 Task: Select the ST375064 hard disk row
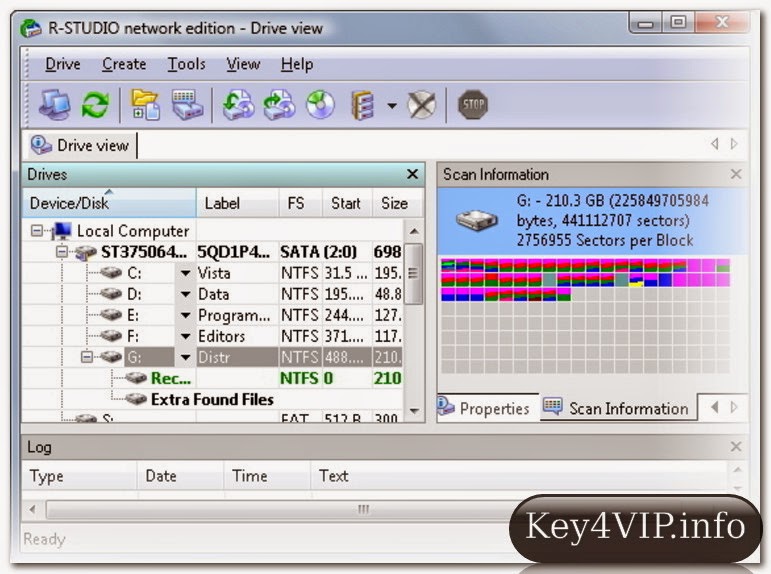212,252
